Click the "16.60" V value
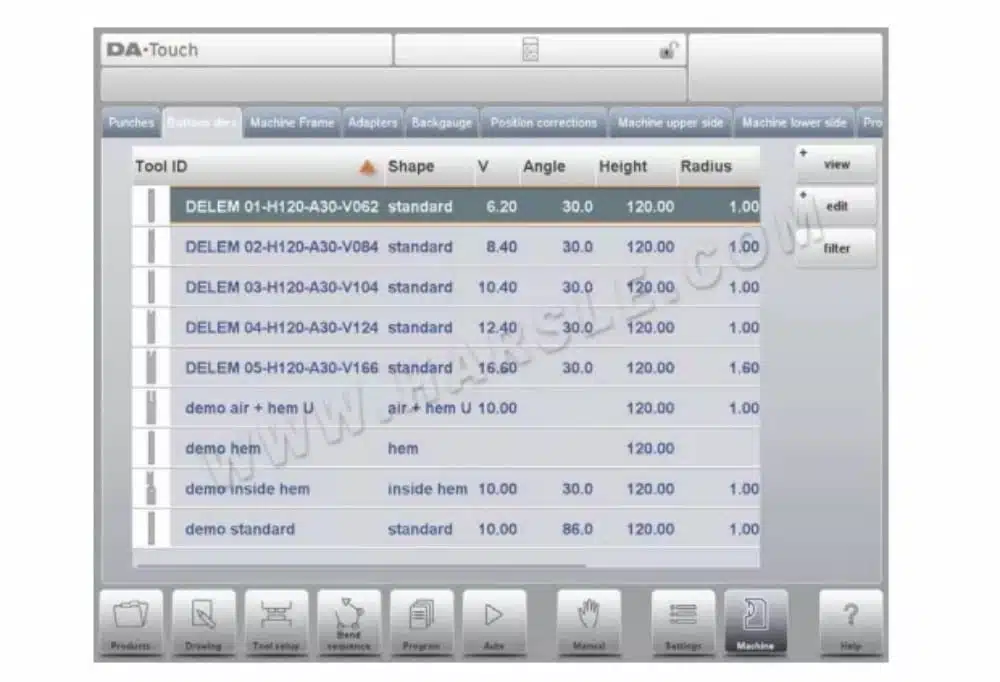The image size is (1000, 682). [x=497, y=368]
